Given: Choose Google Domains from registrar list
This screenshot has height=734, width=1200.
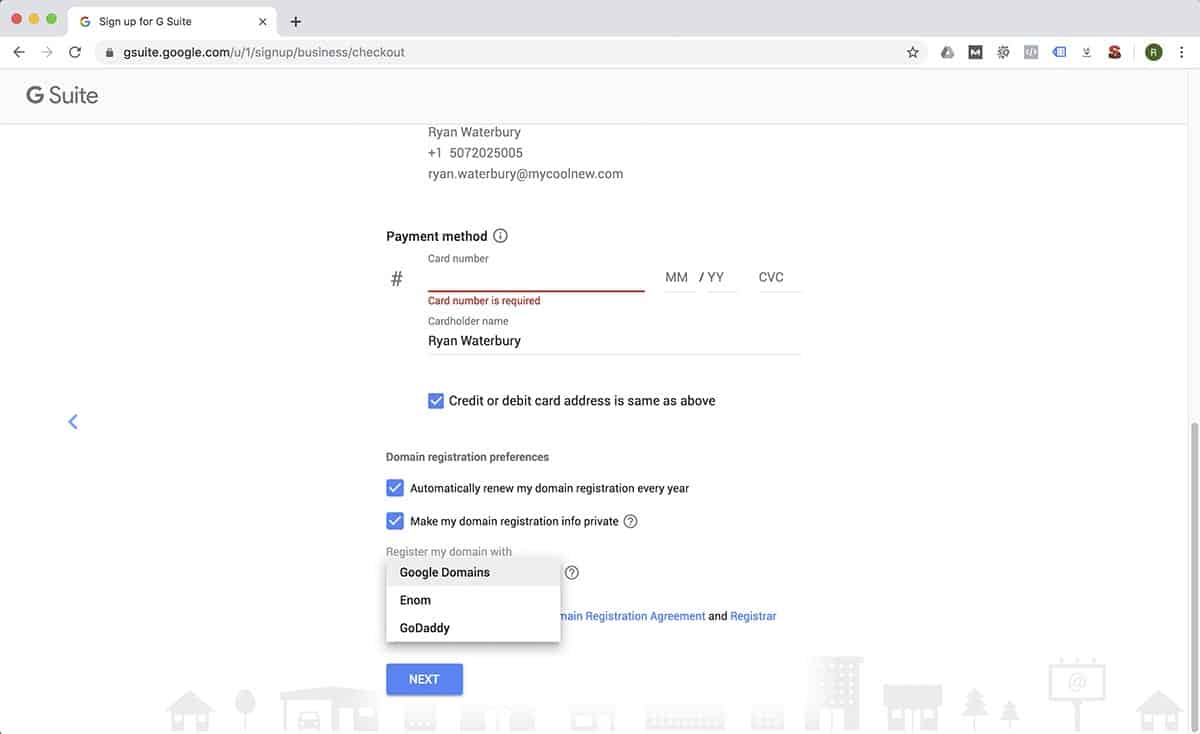Looking at the screenshot, I should (473, 572).
